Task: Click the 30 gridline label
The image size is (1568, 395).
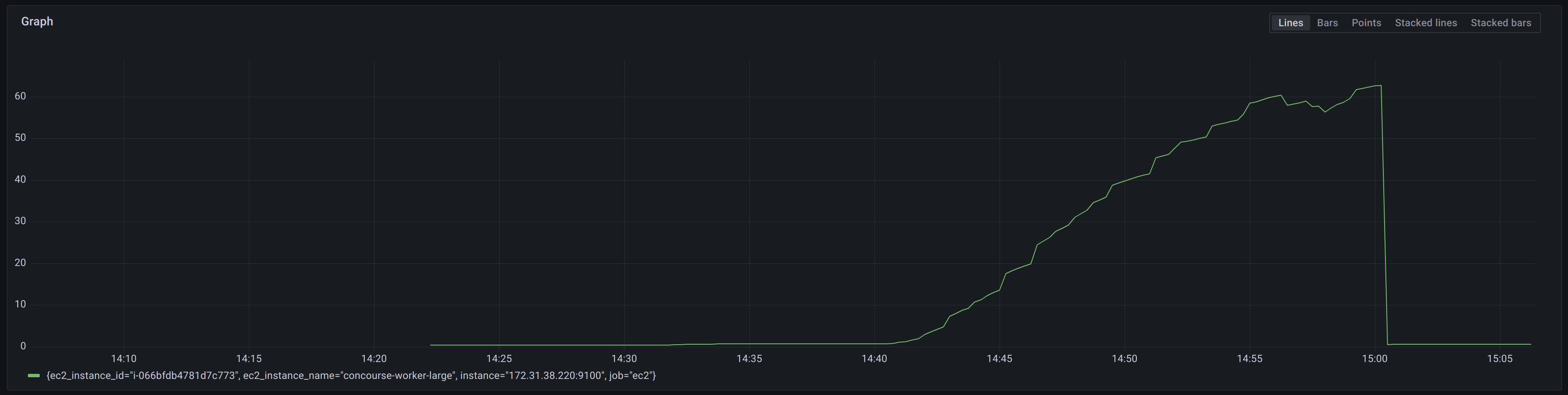Action: [20, 220]
